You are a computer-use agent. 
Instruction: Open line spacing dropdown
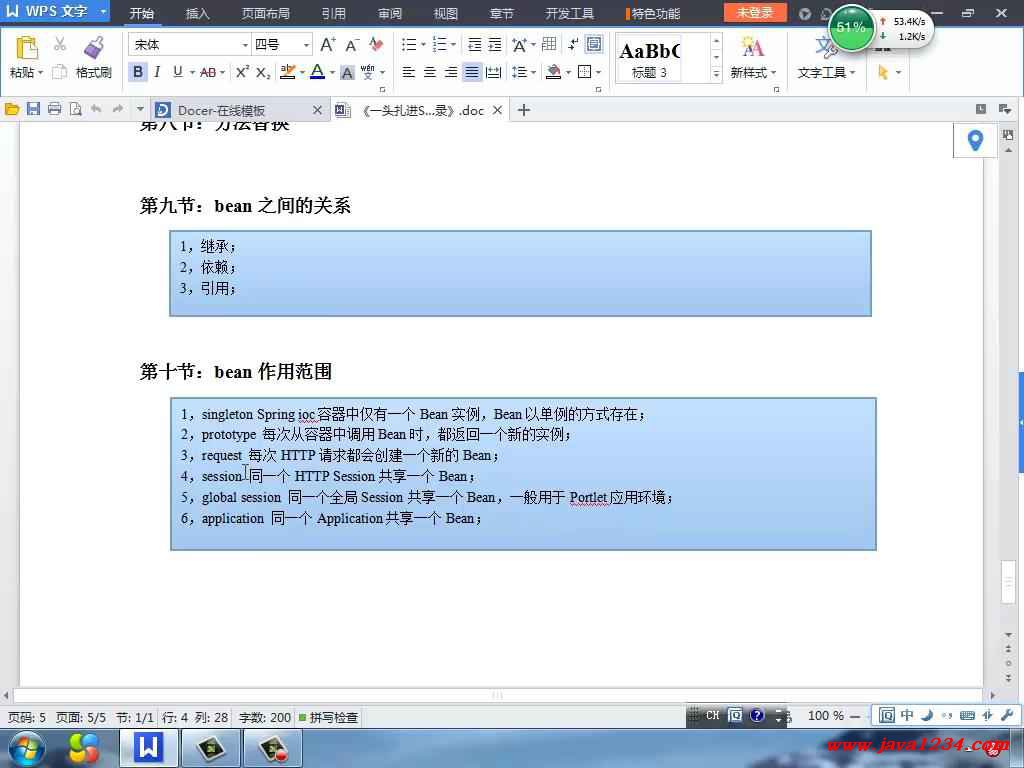(x=534, y=72)
